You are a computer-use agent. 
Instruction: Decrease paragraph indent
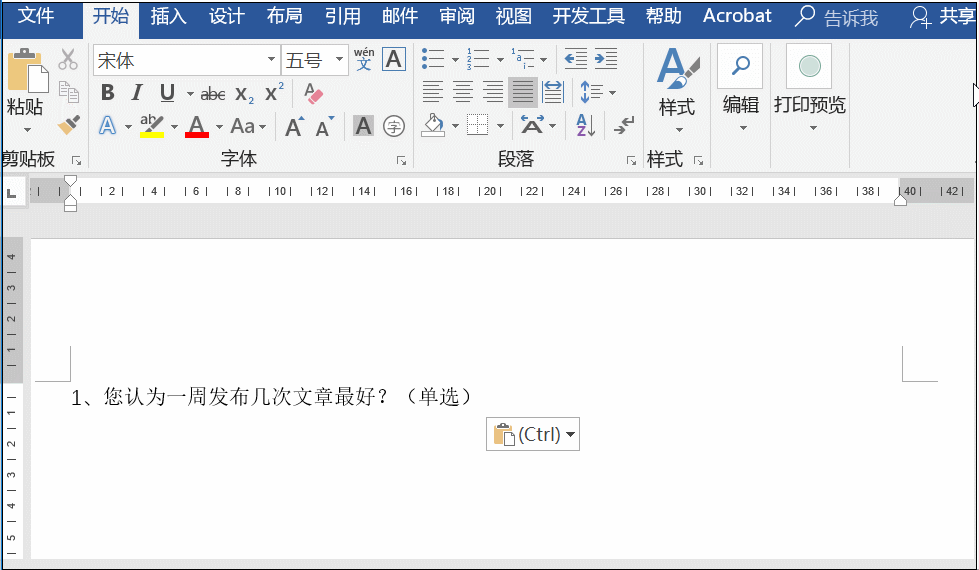575,59
